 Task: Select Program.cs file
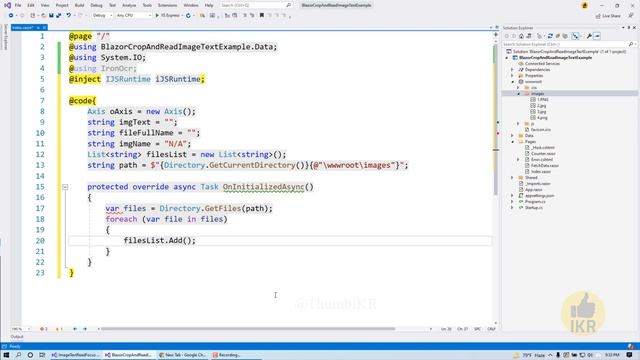tap(535, 202)
